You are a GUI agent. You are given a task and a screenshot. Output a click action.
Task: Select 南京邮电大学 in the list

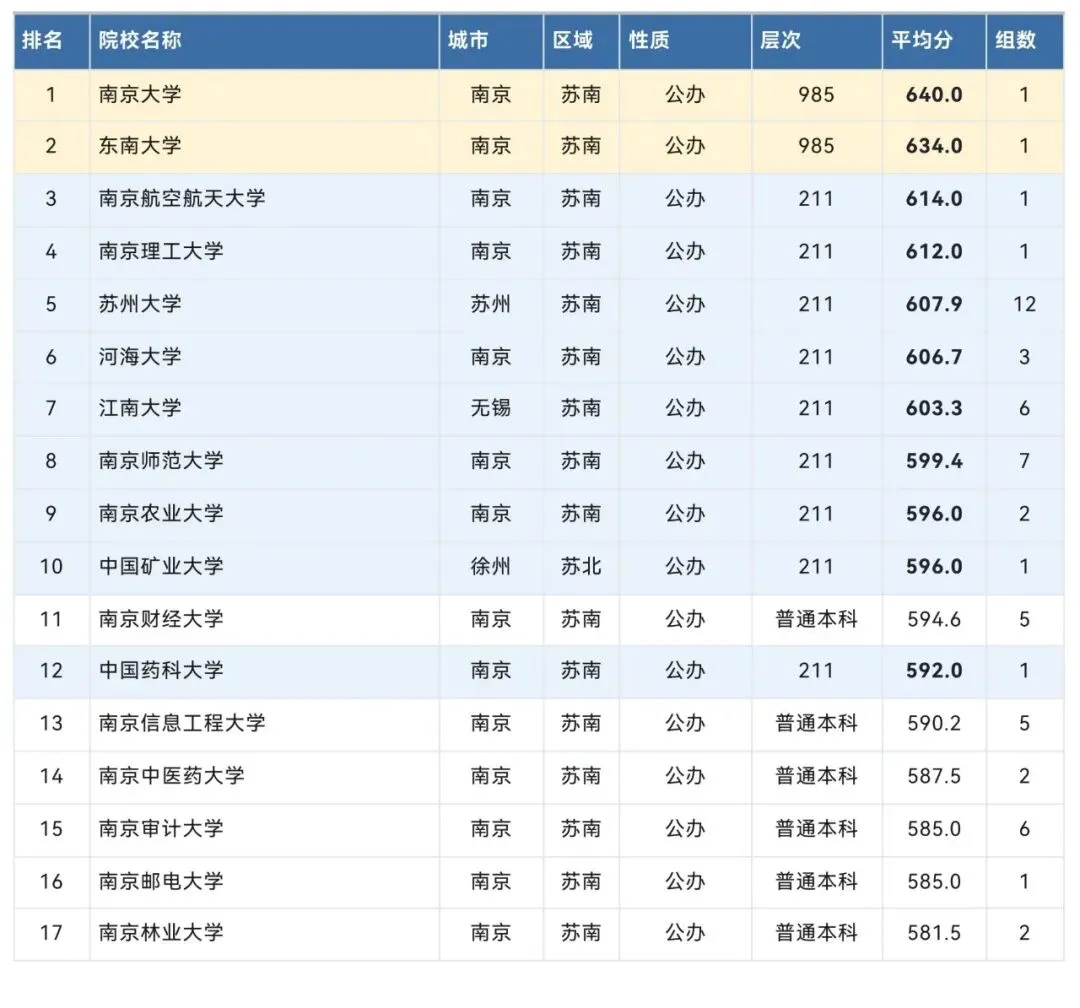[161, 881]
